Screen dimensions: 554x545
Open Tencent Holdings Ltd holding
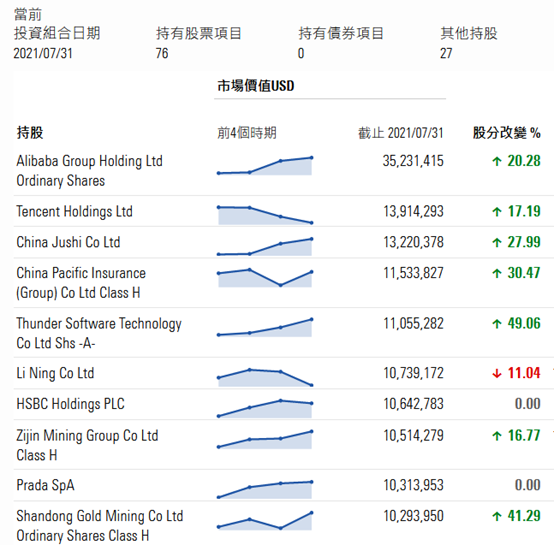75,212
